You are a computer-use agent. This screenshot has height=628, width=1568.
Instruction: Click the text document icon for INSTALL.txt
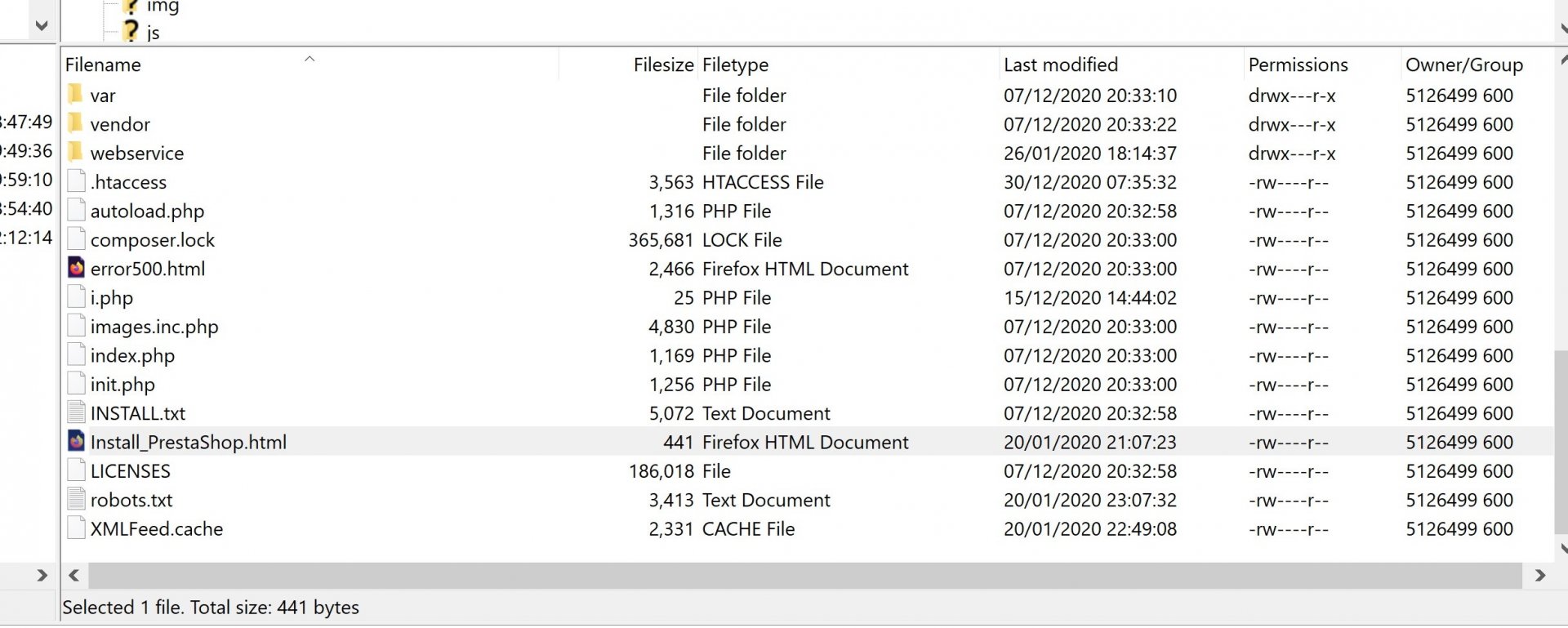[x=76, y=412]
